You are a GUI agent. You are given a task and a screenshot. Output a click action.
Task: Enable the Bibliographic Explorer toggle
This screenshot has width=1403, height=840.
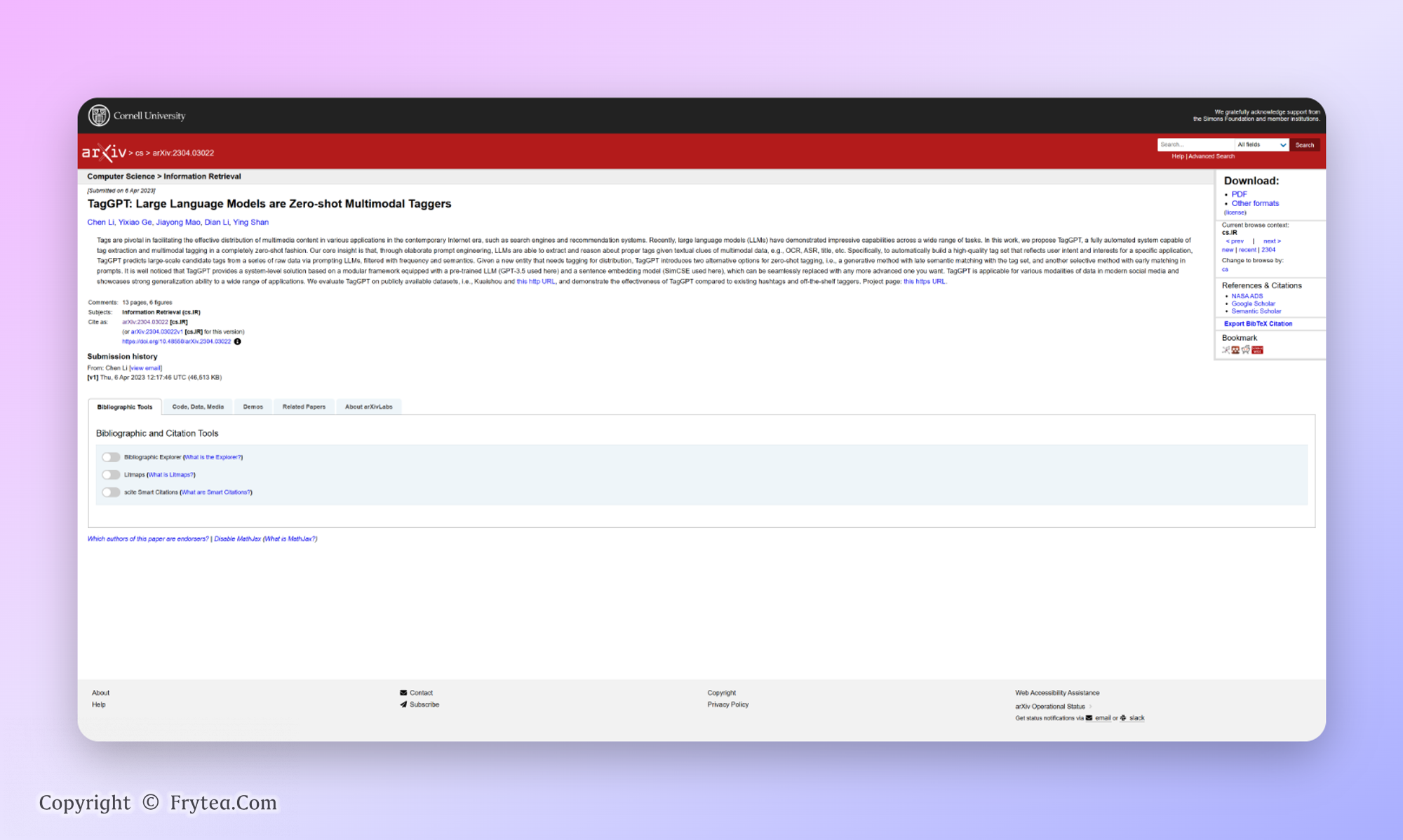coord(110,457)
